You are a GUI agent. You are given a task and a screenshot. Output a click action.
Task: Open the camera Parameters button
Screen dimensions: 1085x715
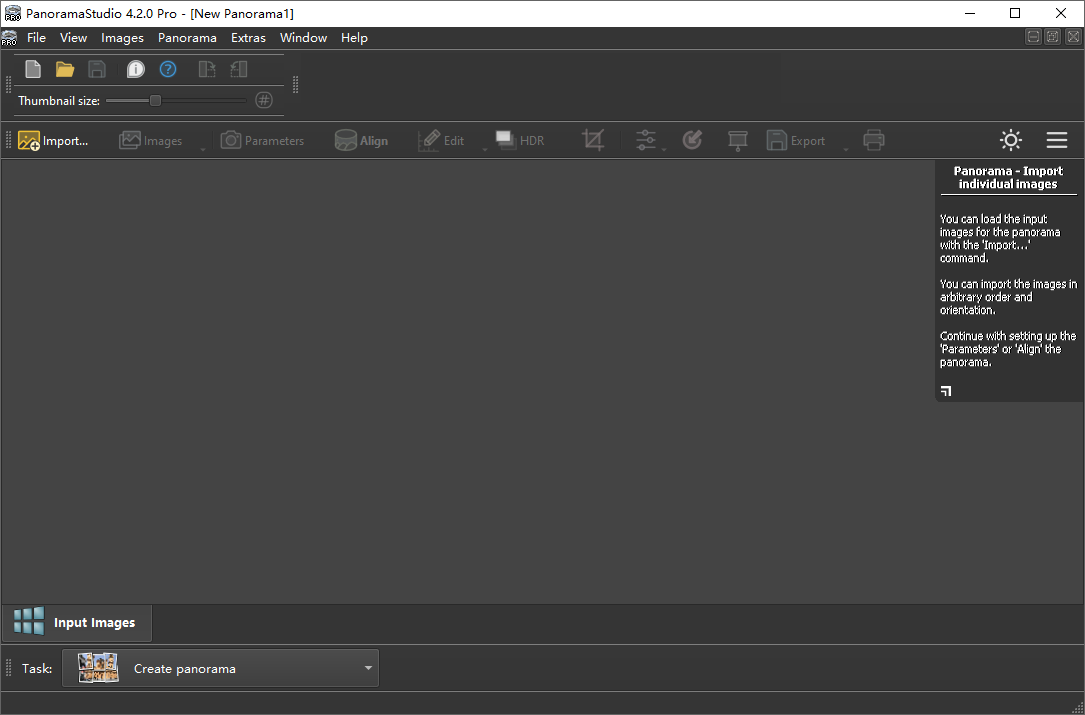[262, 141]
